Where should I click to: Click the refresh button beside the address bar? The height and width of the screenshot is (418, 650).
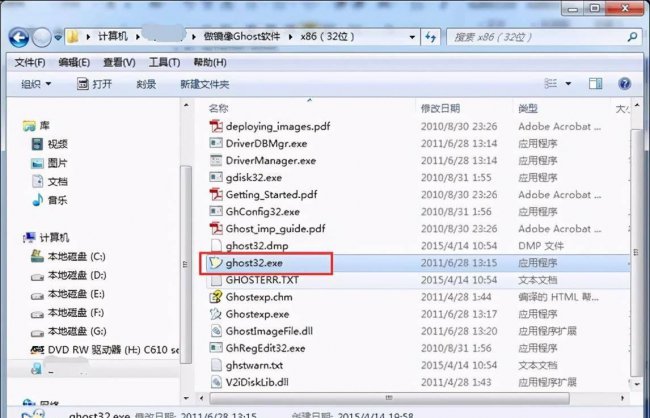(x=431, y=37)
